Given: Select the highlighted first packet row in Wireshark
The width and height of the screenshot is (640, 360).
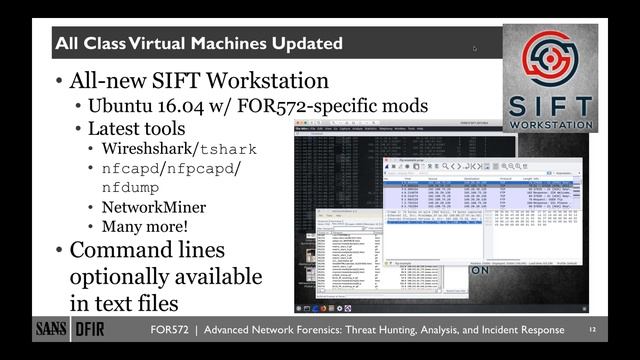Looking at the screenshot, I should click(x=478, y=182).
